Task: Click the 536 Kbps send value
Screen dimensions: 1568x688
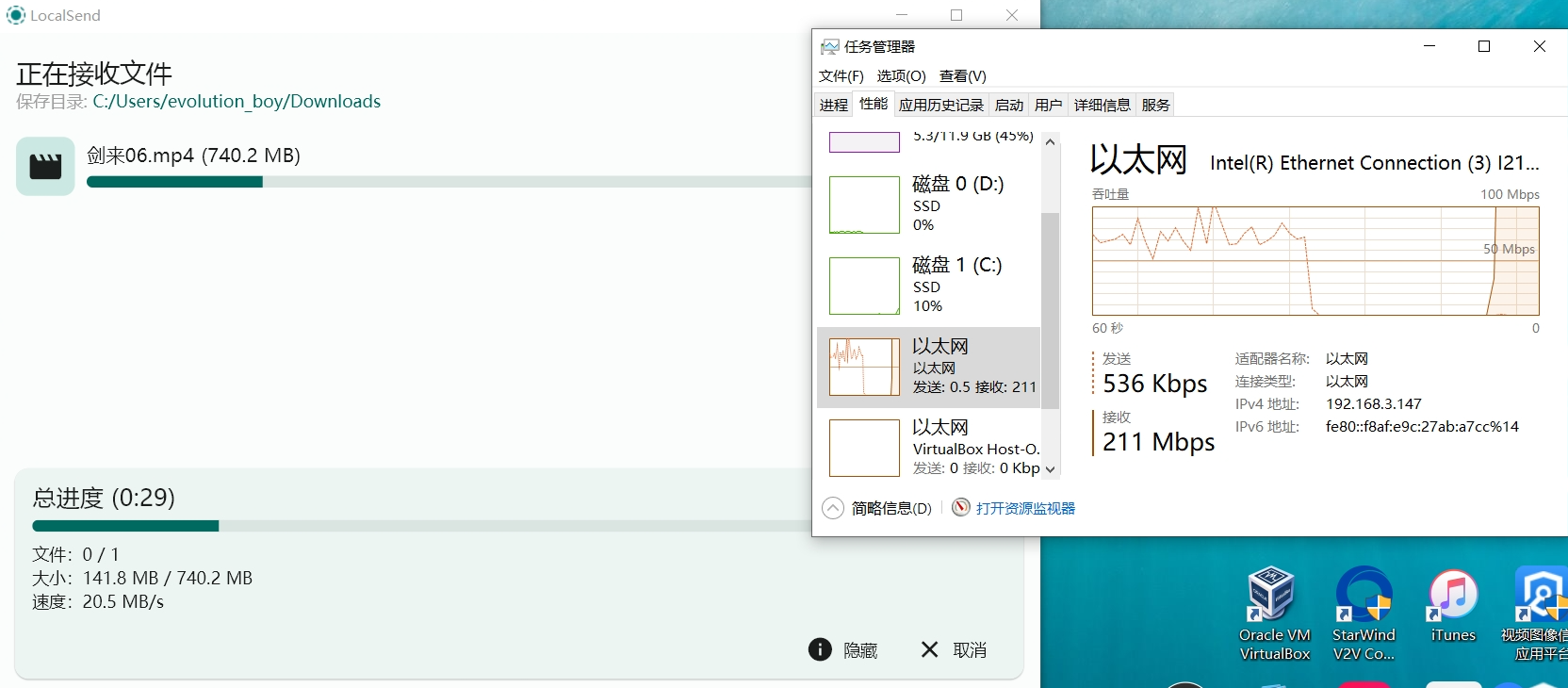Action: pyautogui.click(x=1155, y=384)
